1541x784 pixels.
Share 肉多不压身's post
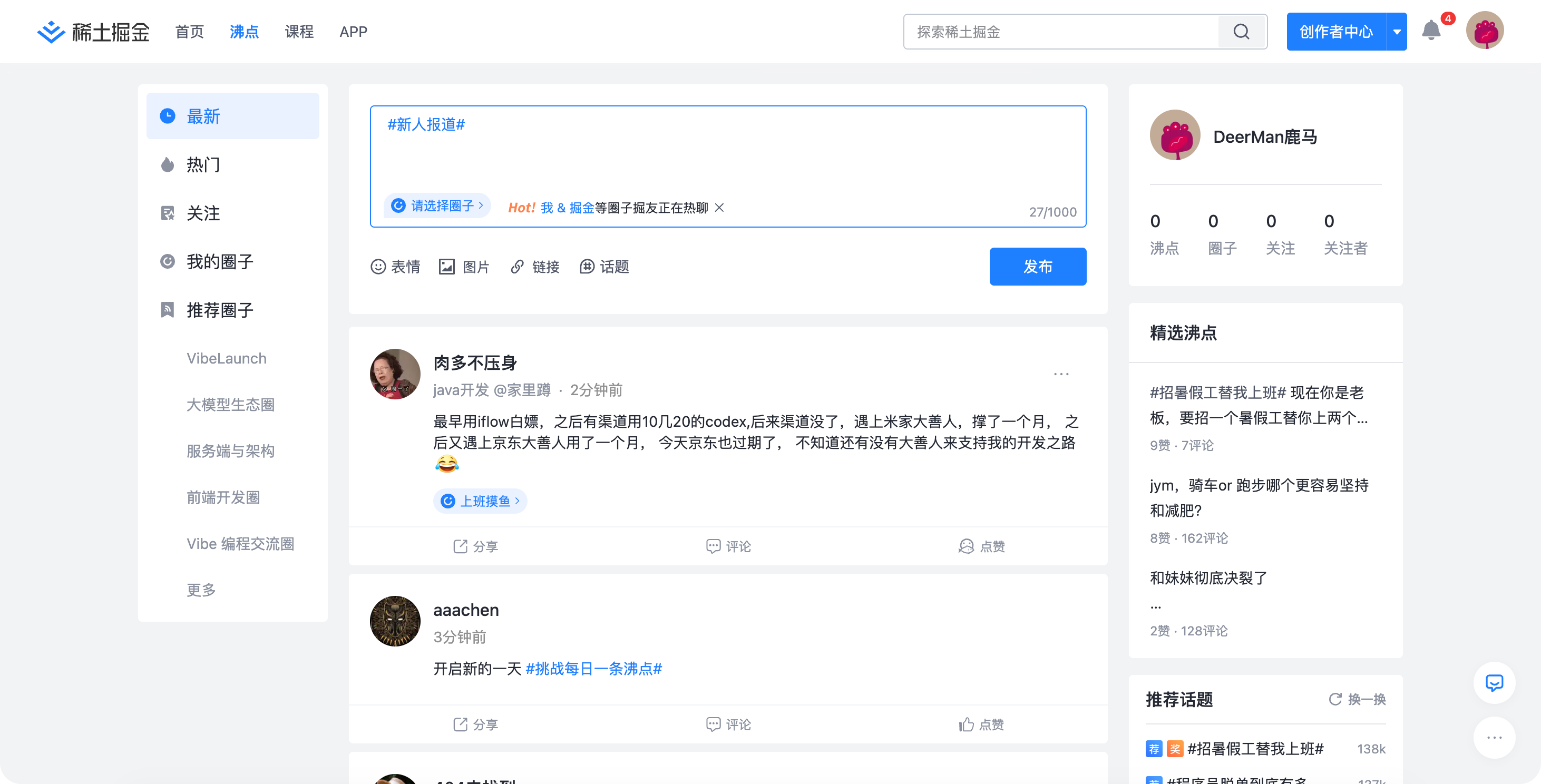475,546
